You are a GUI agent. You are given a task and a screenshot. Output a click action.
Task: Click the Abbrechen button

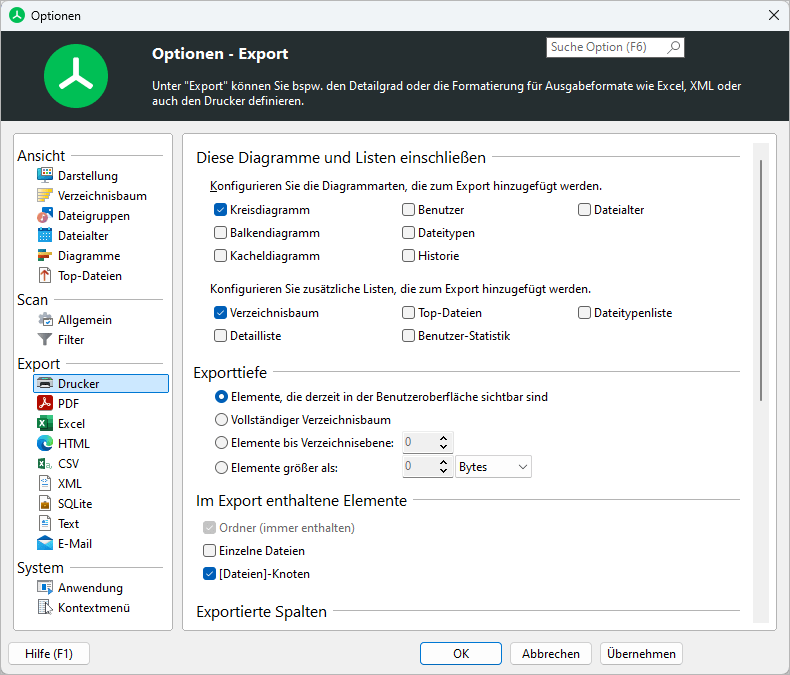pos(551,653)
